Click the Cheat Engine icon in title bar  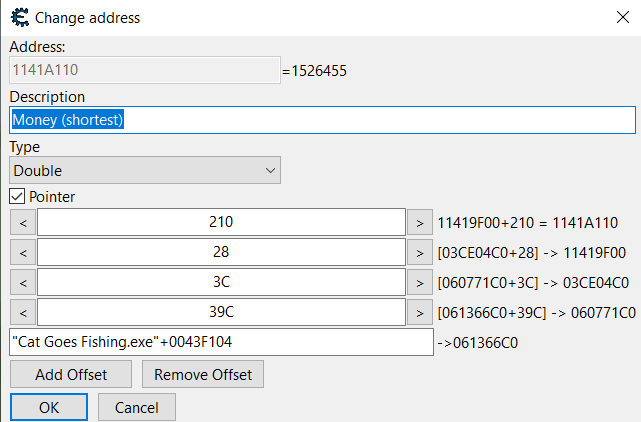[18, 17]
